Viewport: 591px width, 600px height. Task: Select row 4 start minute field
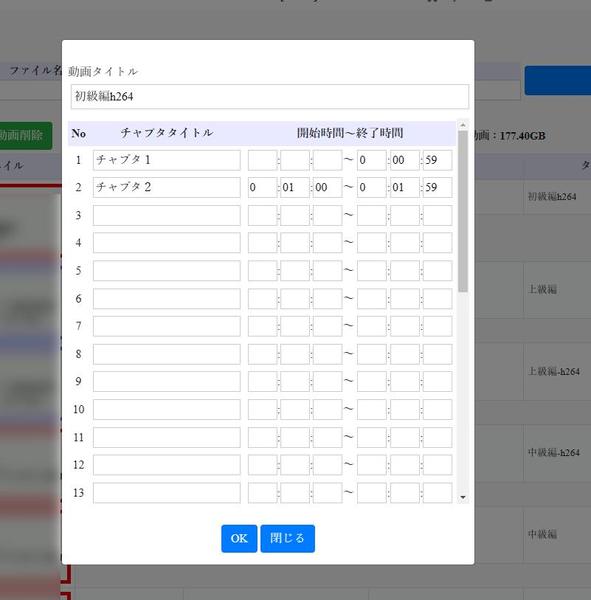pos(295,243)
